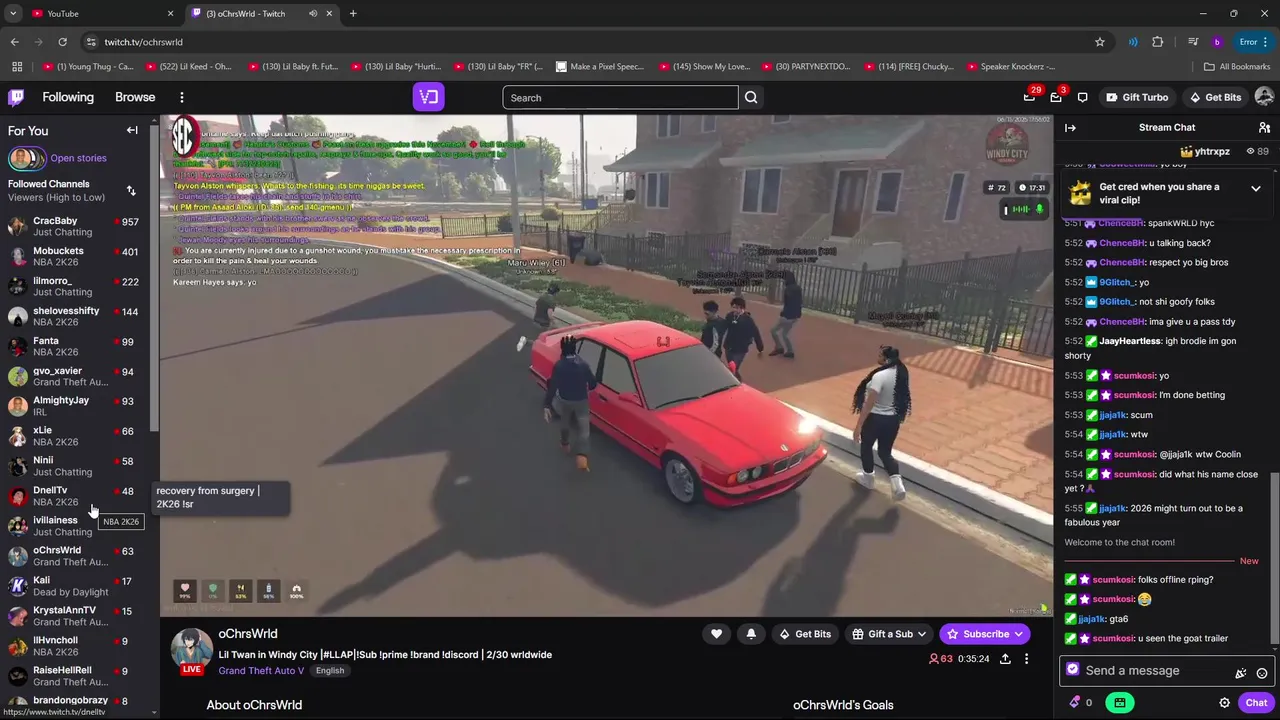Open chat settings gear

[1224, 702]
